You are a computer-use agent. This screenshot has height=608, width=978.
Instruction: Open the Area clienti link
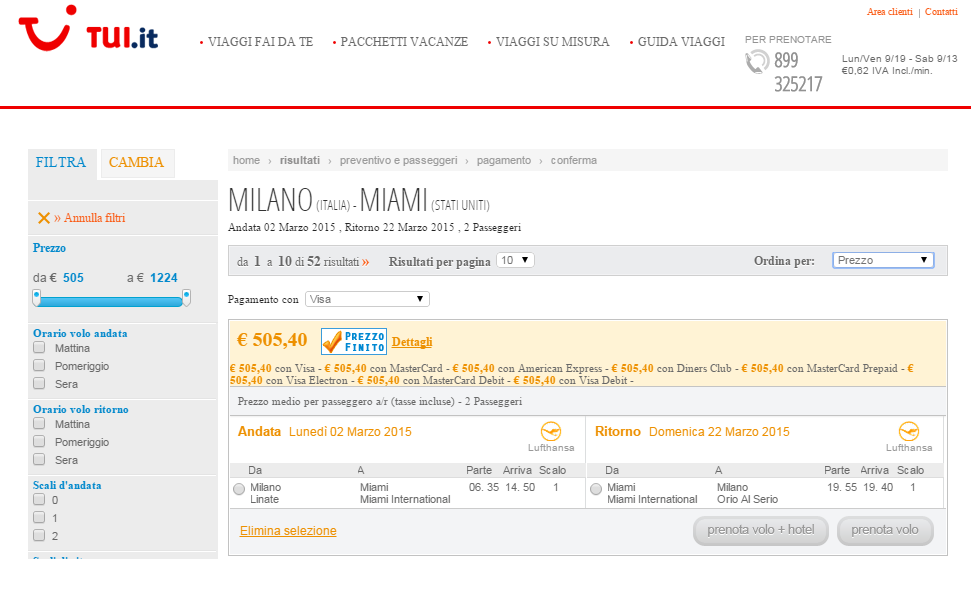[889, 12]
